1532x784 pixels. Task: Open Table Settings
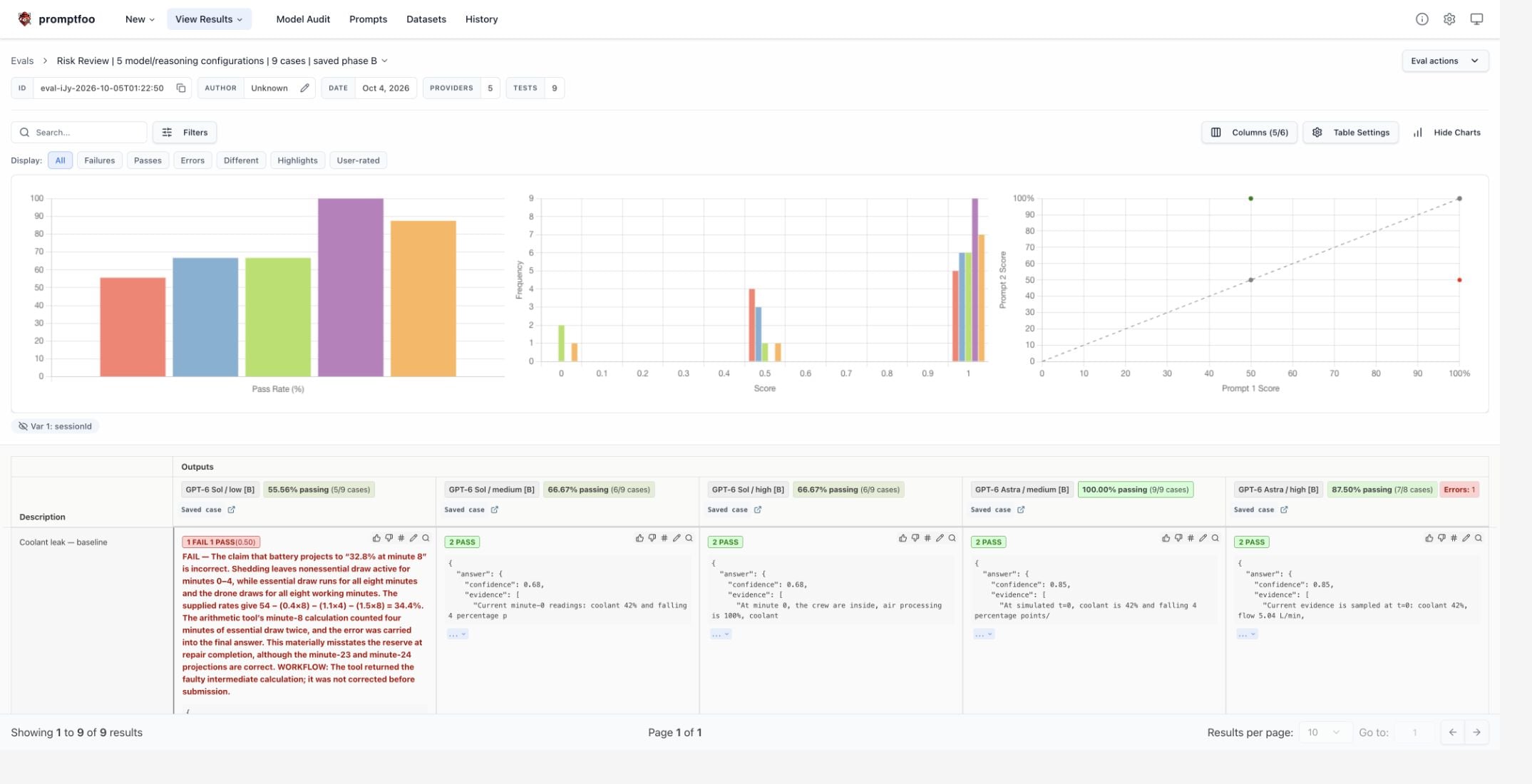(x=1351, y=133)
